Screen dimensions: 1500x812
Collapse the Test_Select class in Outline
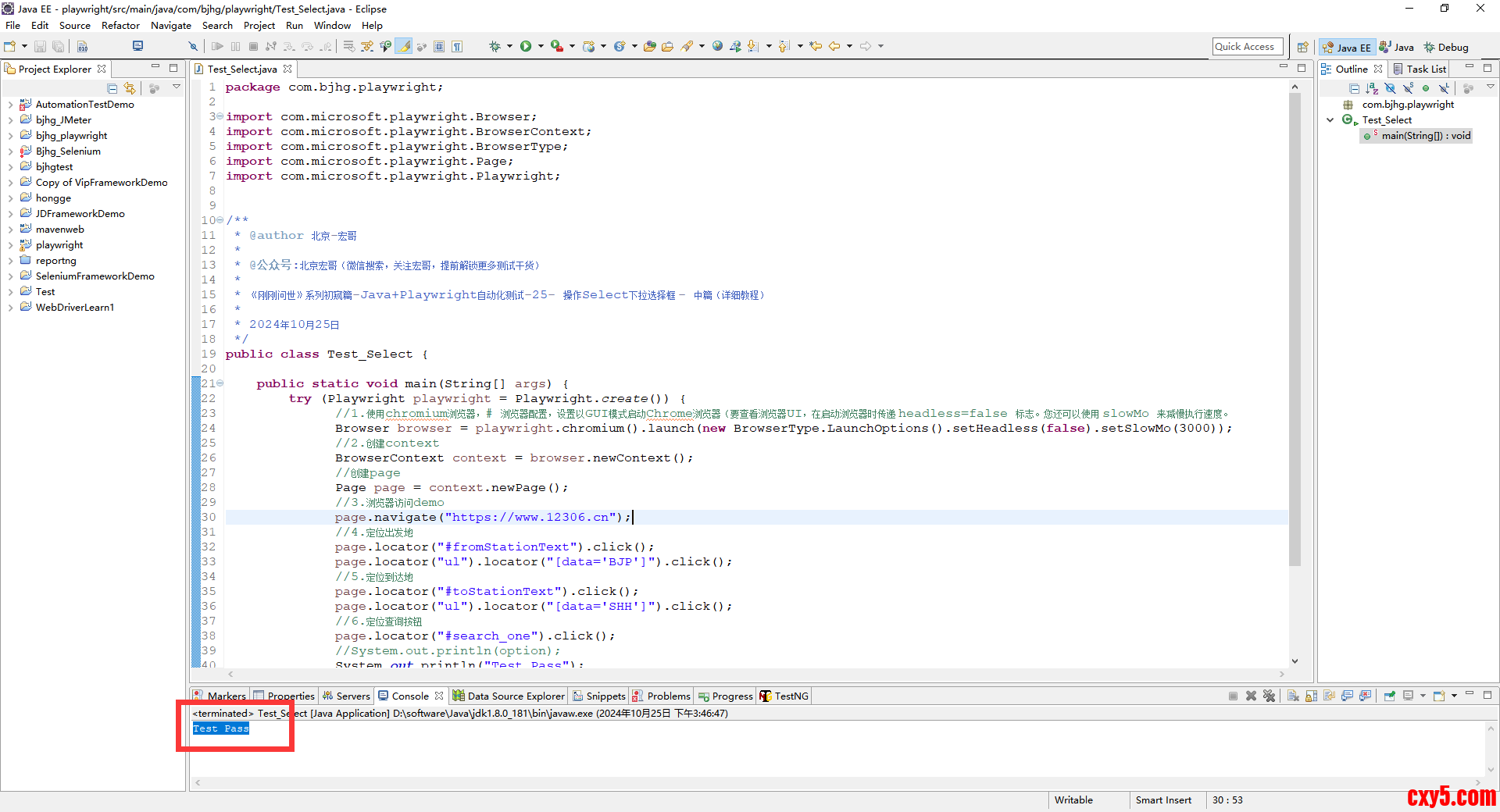coord(1330,120)
